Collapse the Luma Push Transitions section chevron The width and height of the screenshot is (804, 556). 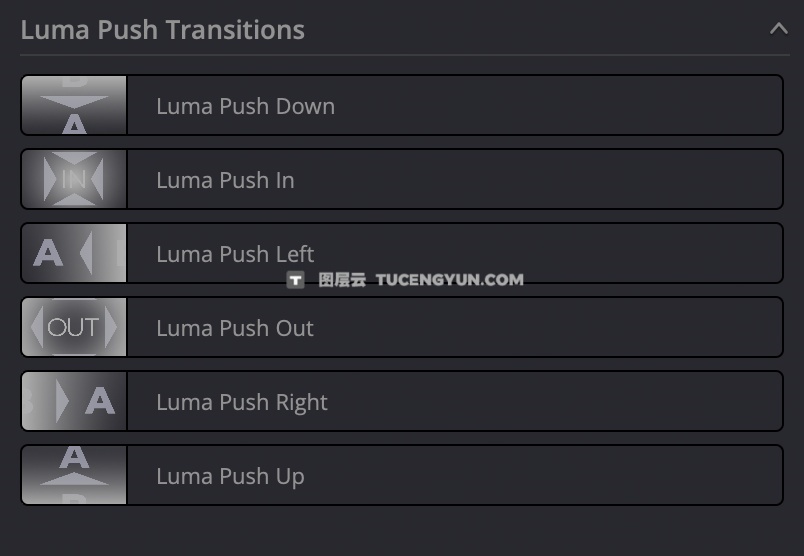click(x=778, y=29)
